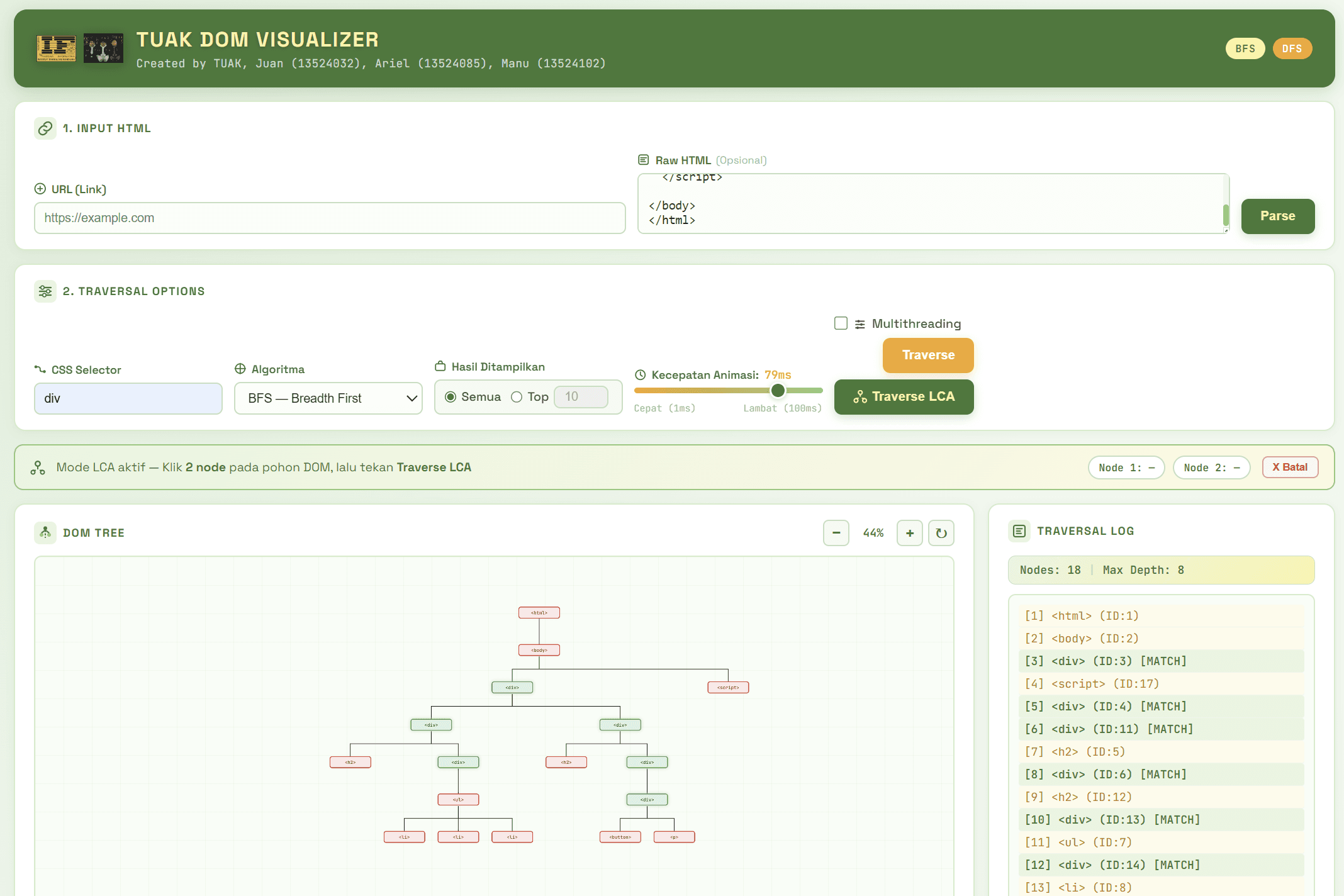The height and width of the screenshot is (896, 1344).
Task: Click the Node 2 selection pill
Action: 1211,468
